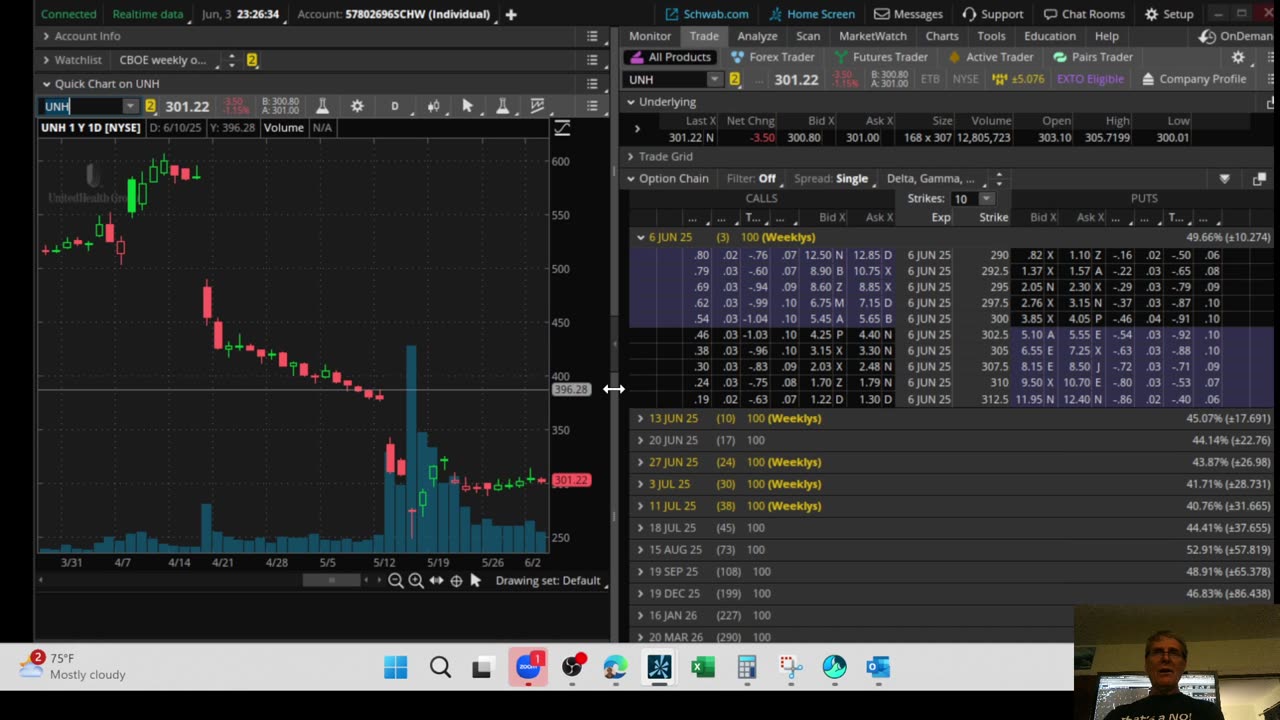Click the flask icon beside the price quote
Viewport: 1280px width, 720px height.
[x=322, y=106]
